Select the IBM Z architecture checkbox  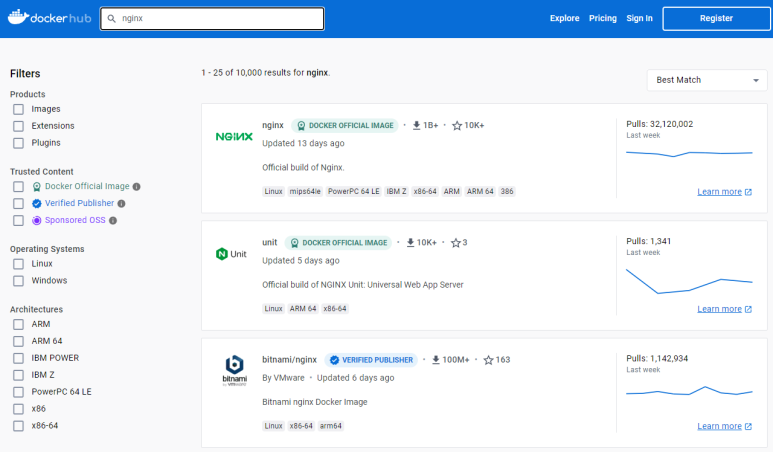tap(18, 375)
